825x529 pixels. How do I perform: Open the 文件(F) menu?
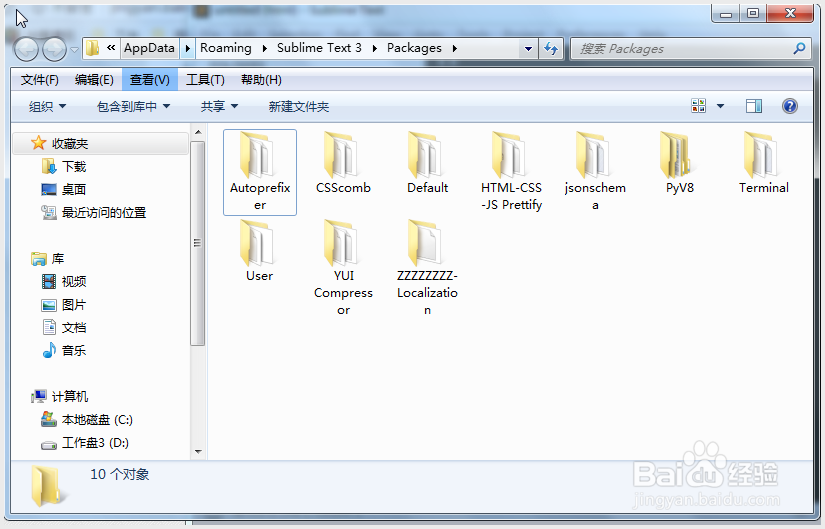pyautogui.click(x=39, y=79)
